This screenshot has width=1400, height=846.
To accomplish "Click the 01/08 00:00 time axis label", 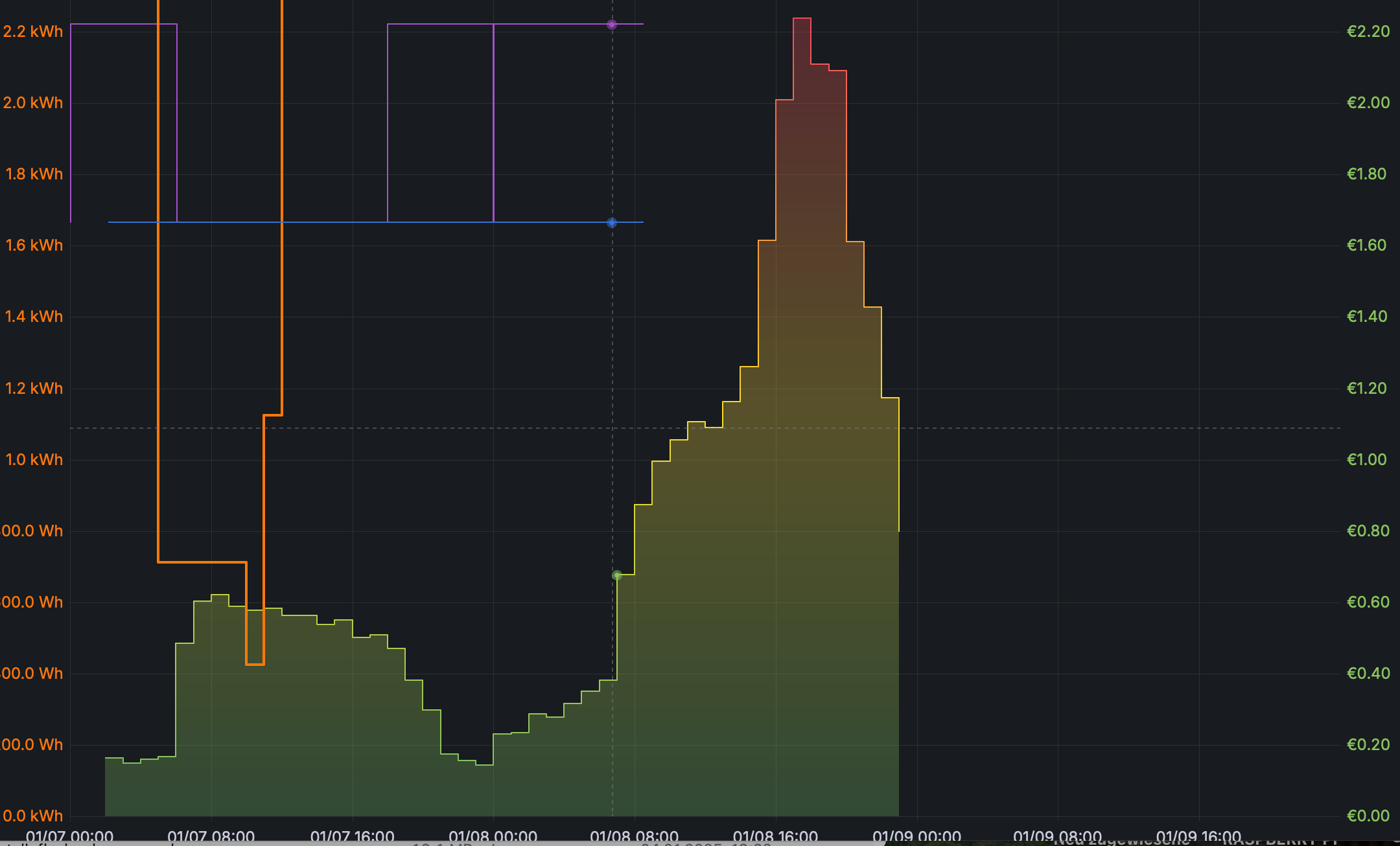I will click(493, 836).
